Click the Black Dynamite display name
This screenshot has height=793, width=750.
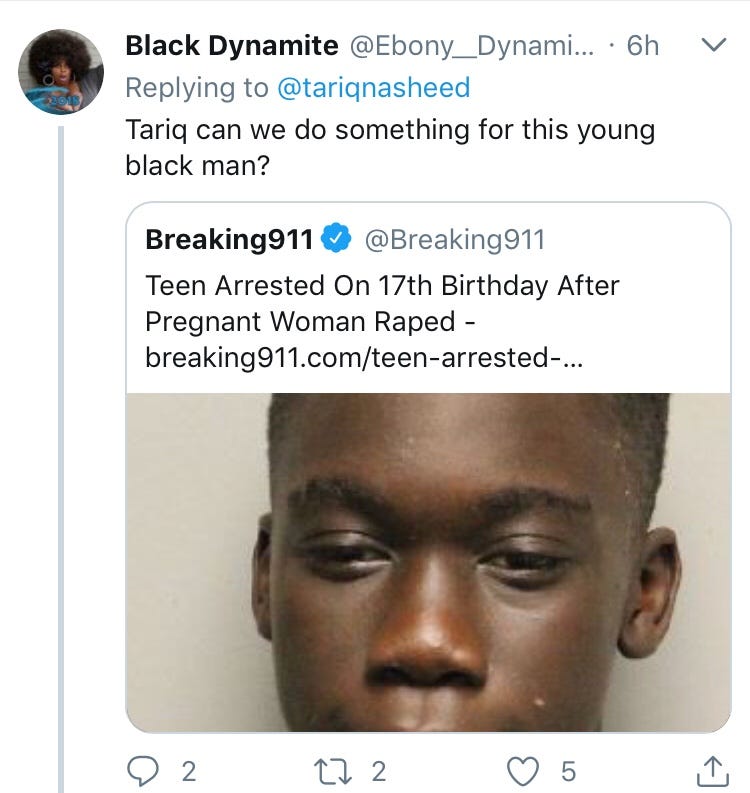231,45
